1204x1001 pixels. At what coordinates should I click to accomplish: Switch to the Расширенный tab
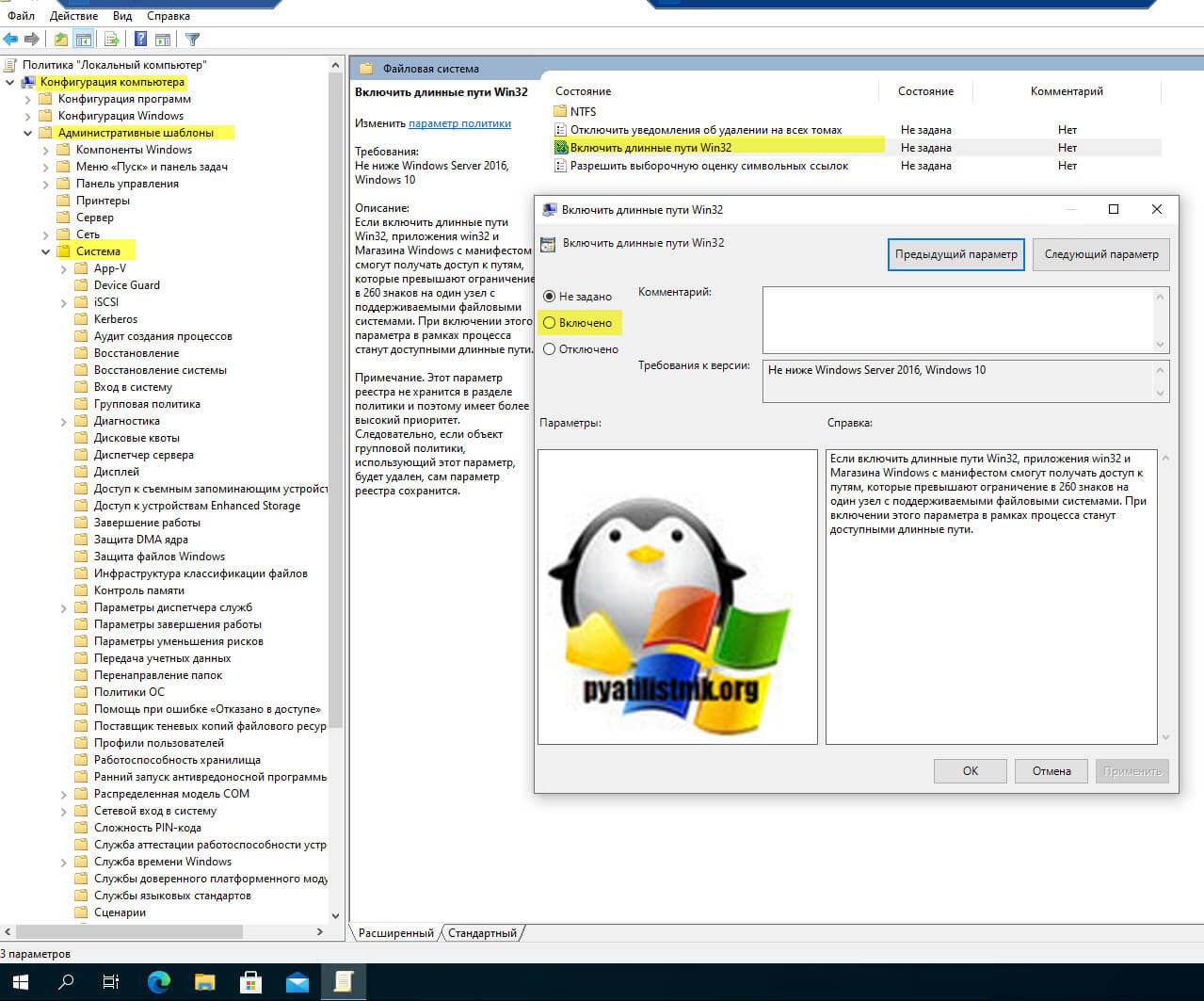coord(396,933)
